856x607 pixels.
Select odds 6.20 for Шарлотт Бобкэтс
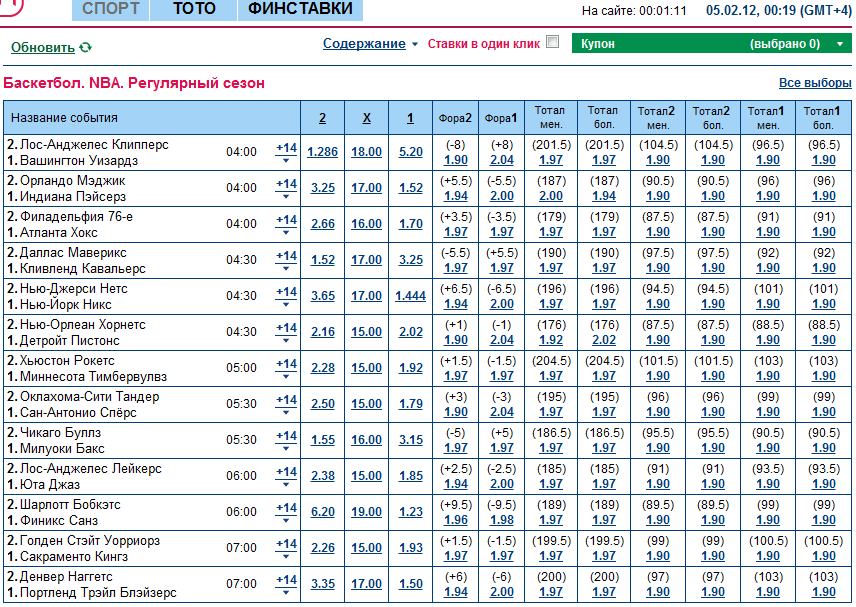tap(323, 512)
